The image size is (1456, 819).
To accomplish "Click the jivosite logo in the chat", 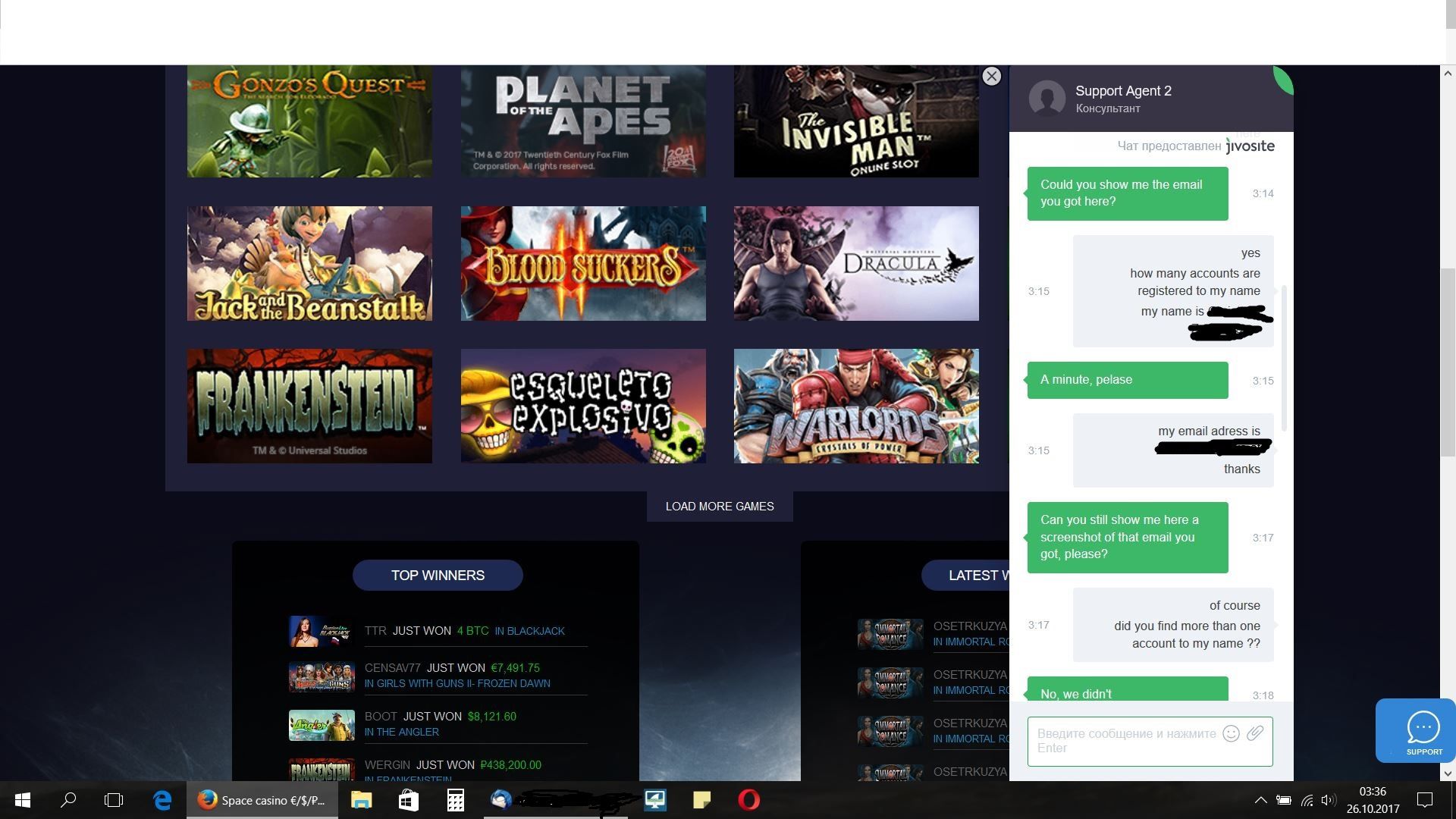I will 1250,146.
